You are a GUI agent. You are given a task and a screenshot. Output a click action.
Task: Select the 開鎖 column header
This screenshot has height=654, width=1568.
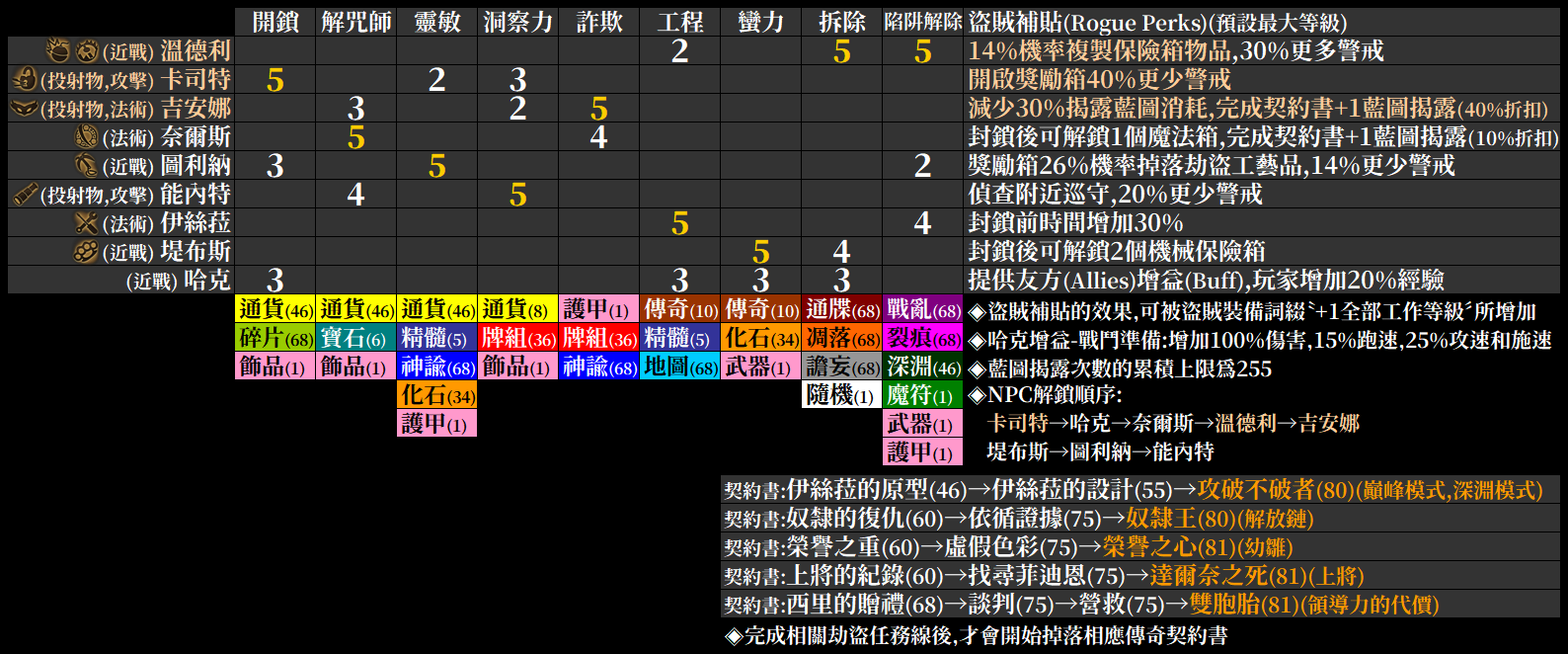point(275,22)
